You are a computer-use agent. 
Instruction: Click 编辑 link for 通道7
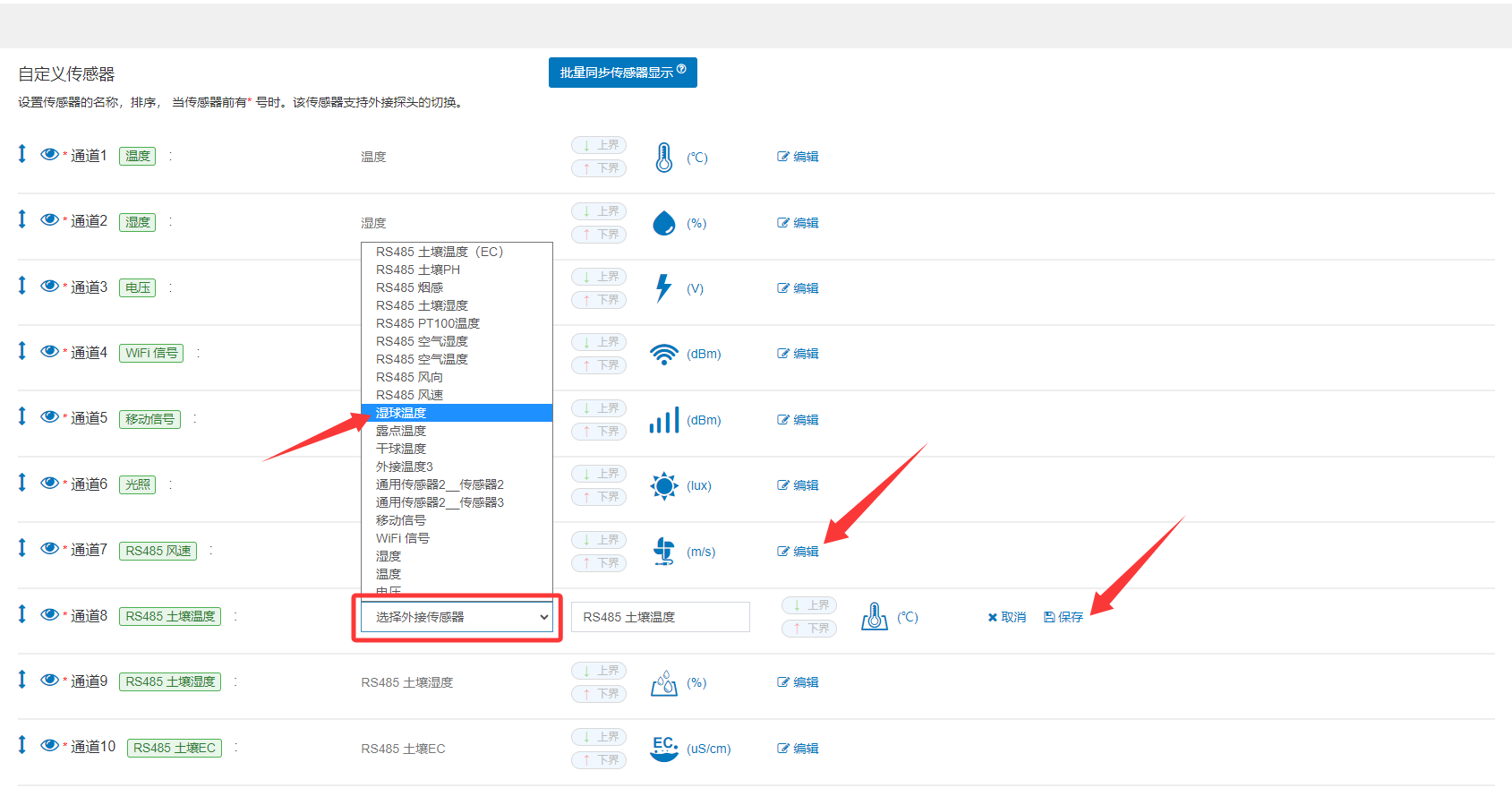[x=798, y=552]
